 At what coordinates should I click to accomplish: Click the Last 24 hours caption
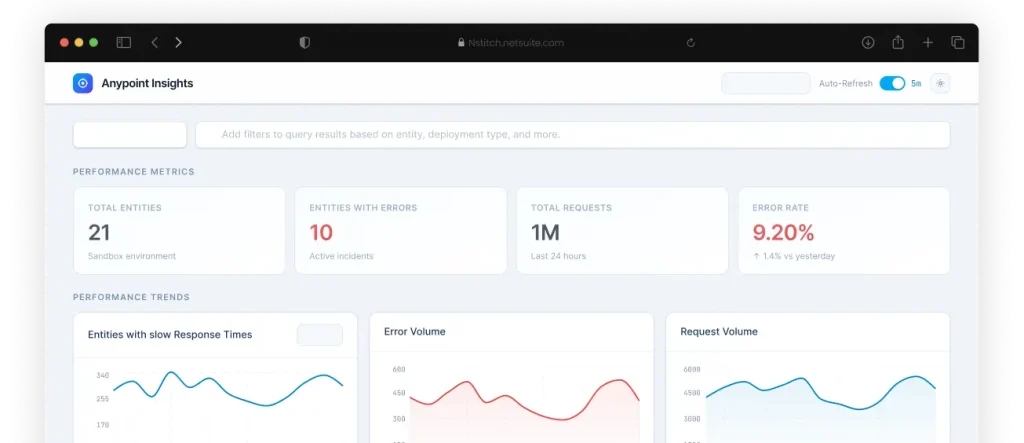(x=558, y=256)
